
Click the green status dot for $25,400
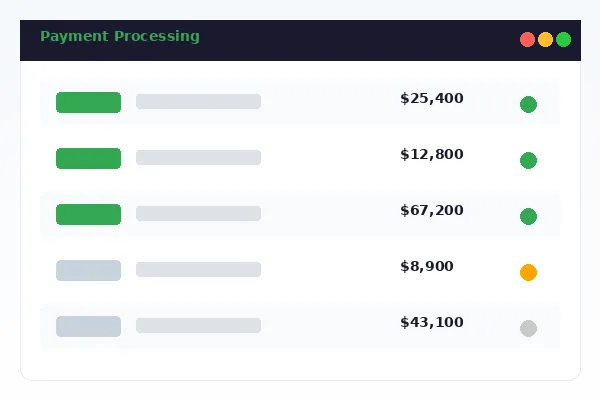point(528,104)
